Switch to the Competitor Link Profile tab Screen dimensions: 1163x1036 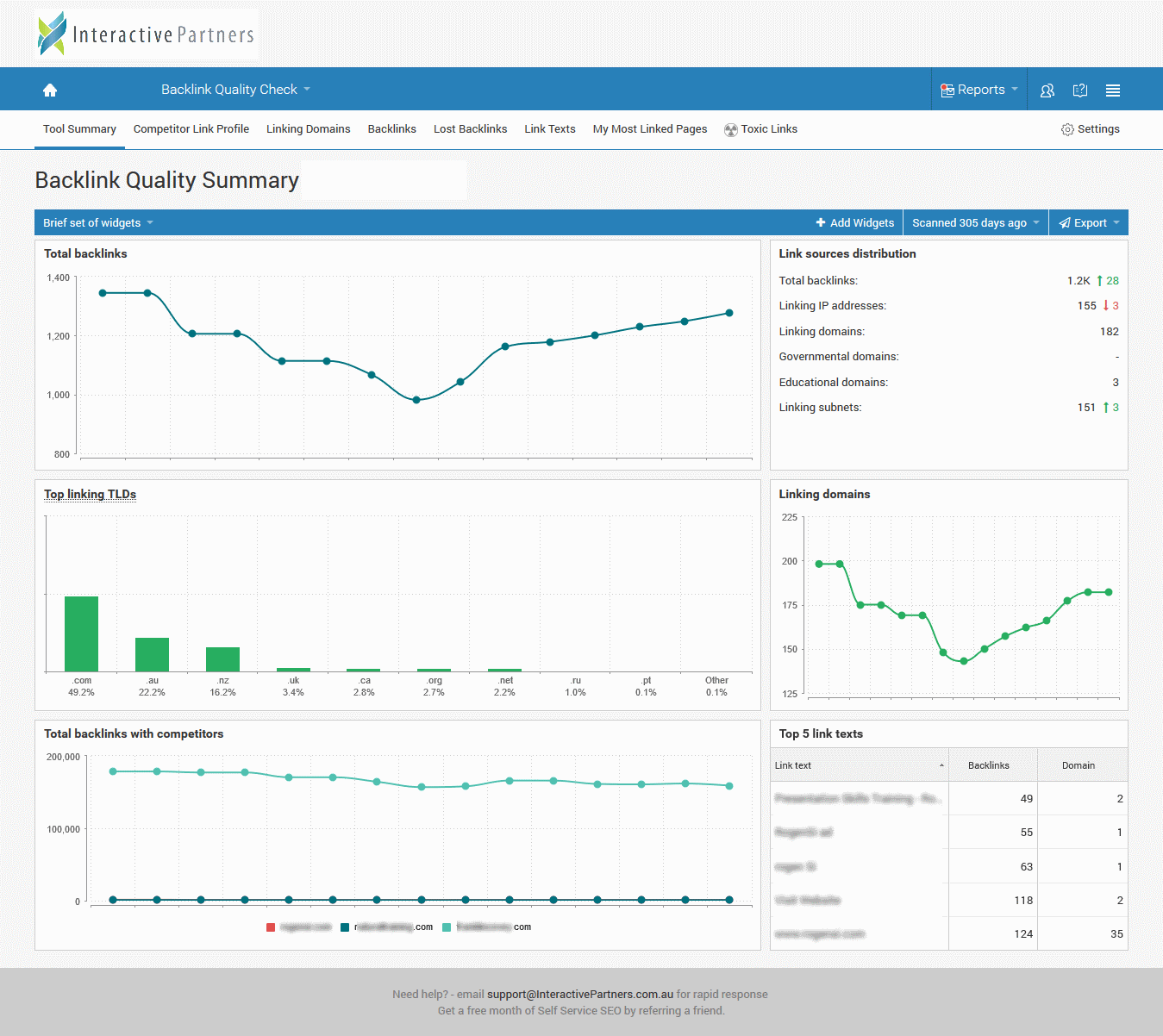[x=191, y=129]
